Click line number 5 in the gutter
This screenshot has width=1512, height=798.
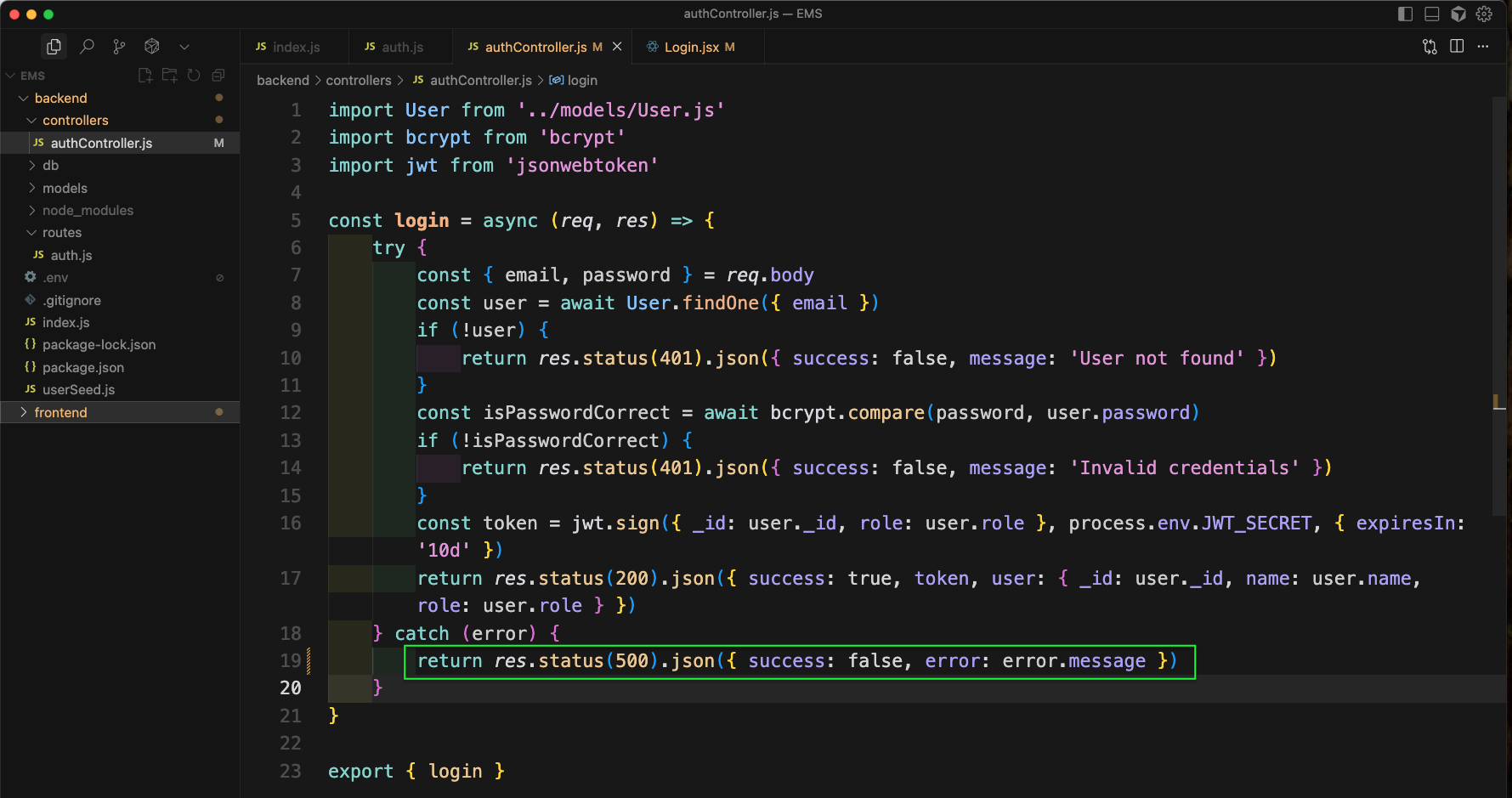[x=296, y=221]
